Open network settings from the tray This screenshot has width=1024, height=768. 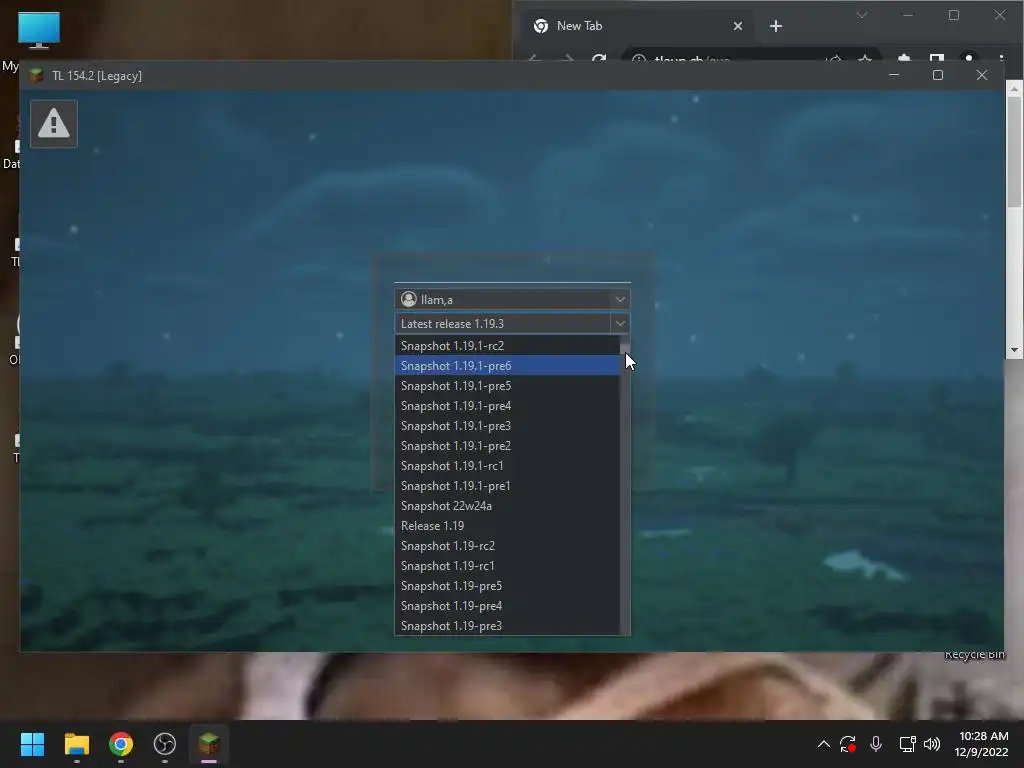[907, 744]
